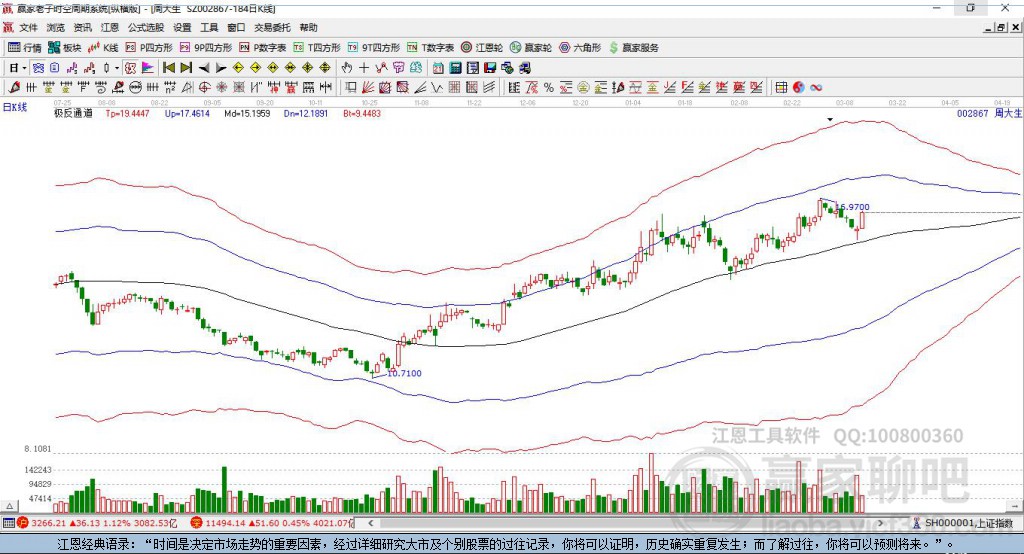Open the 工具 menu

click(209, 27)
